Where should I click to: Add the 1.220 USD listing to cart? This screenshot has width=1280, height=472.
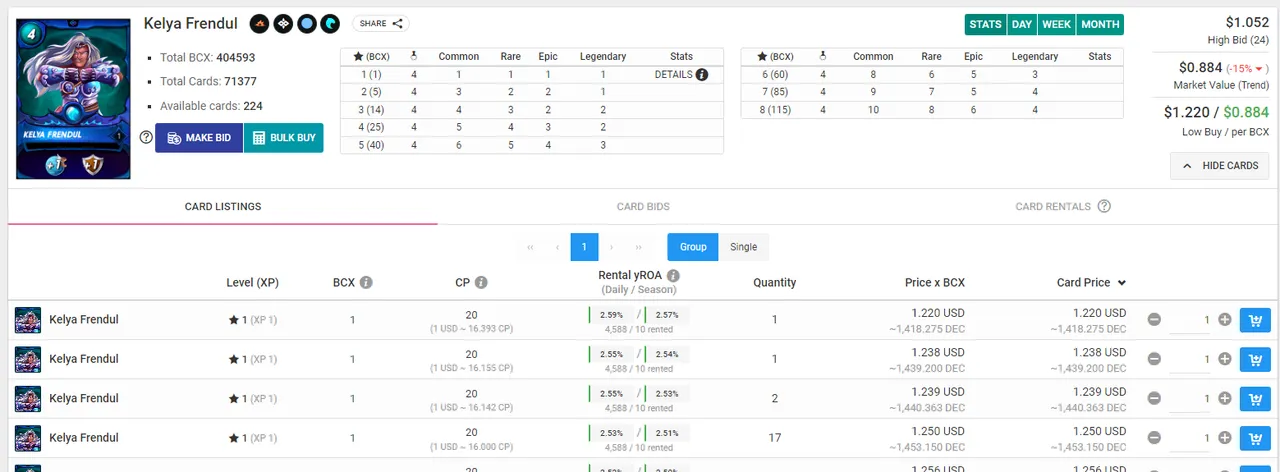click(1255, 320)
